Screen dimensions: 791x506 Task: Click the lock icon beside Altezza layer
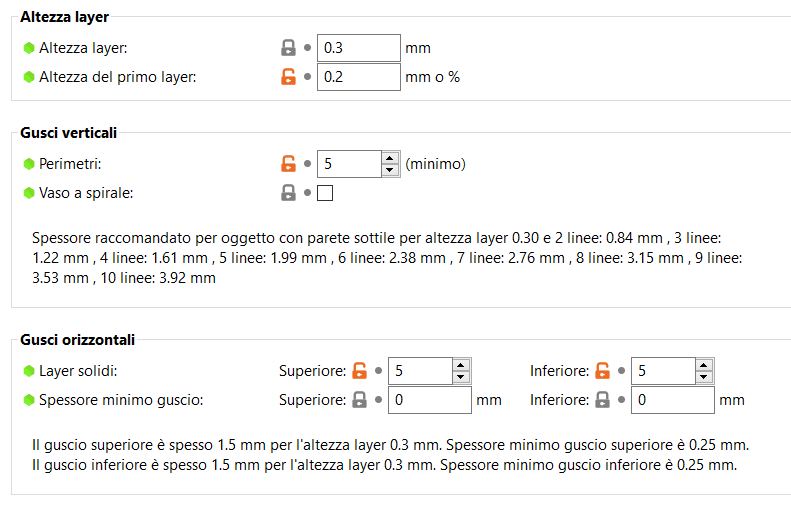[288, 47]
